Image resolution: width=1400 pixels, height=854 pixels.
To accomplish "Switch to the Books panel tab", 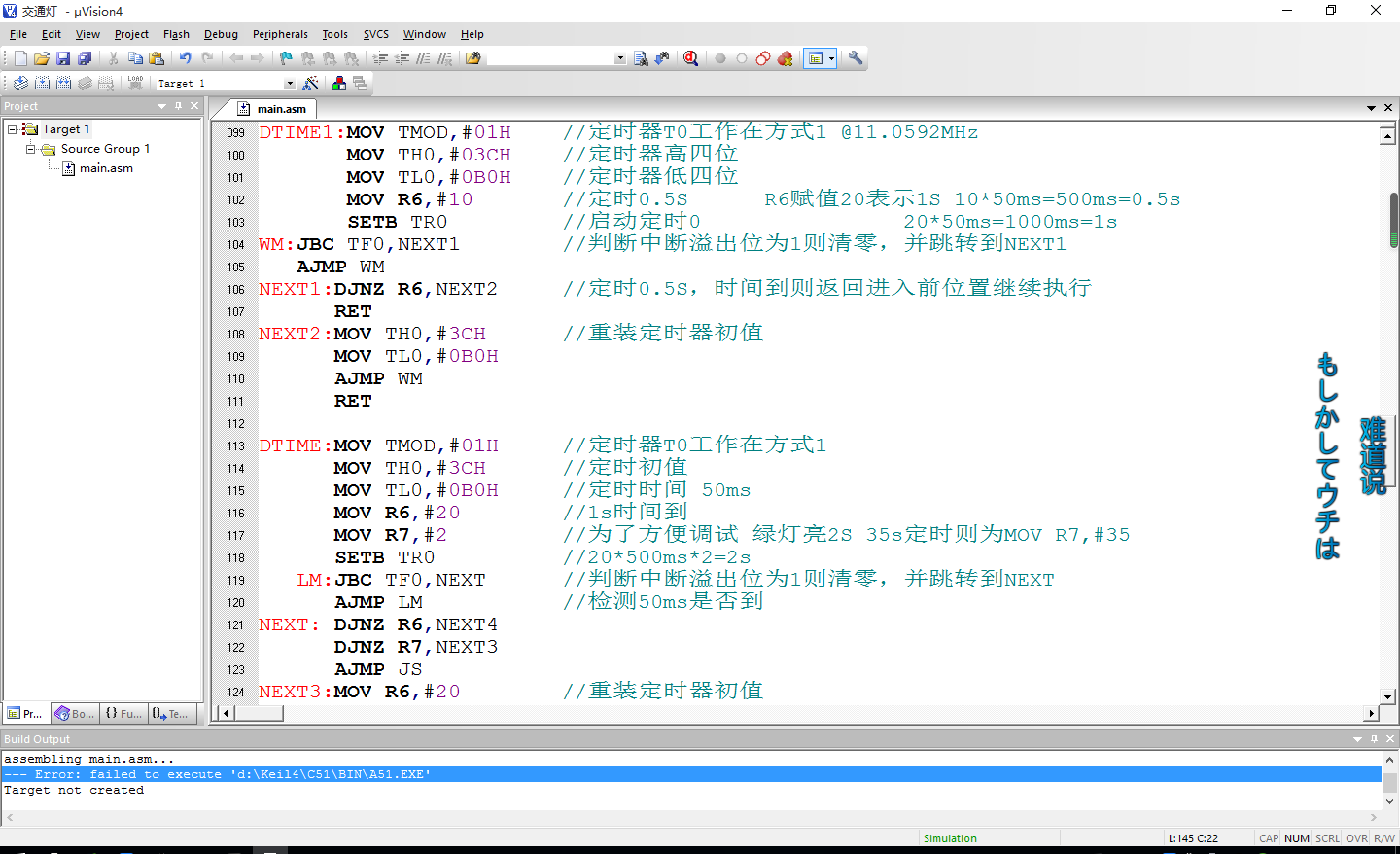I will 74,714.
